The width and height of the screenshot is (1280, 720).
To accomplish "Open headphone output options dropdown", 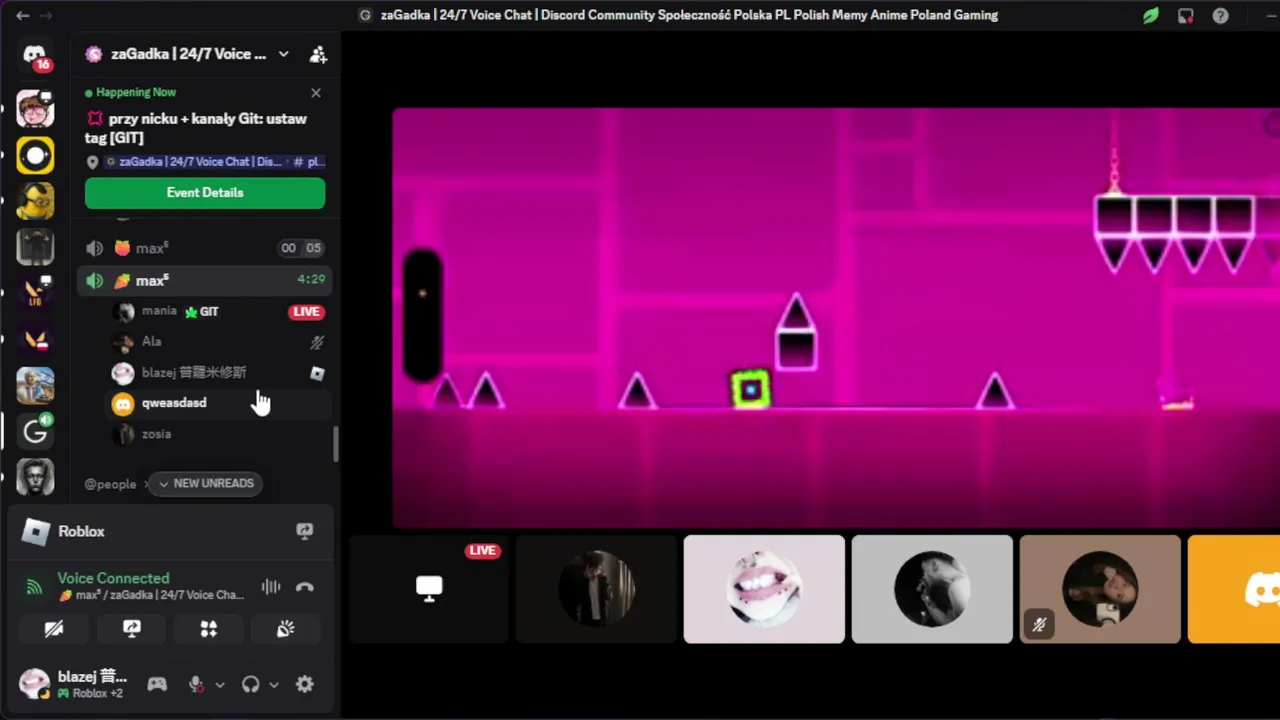I will tap(273, 685).
